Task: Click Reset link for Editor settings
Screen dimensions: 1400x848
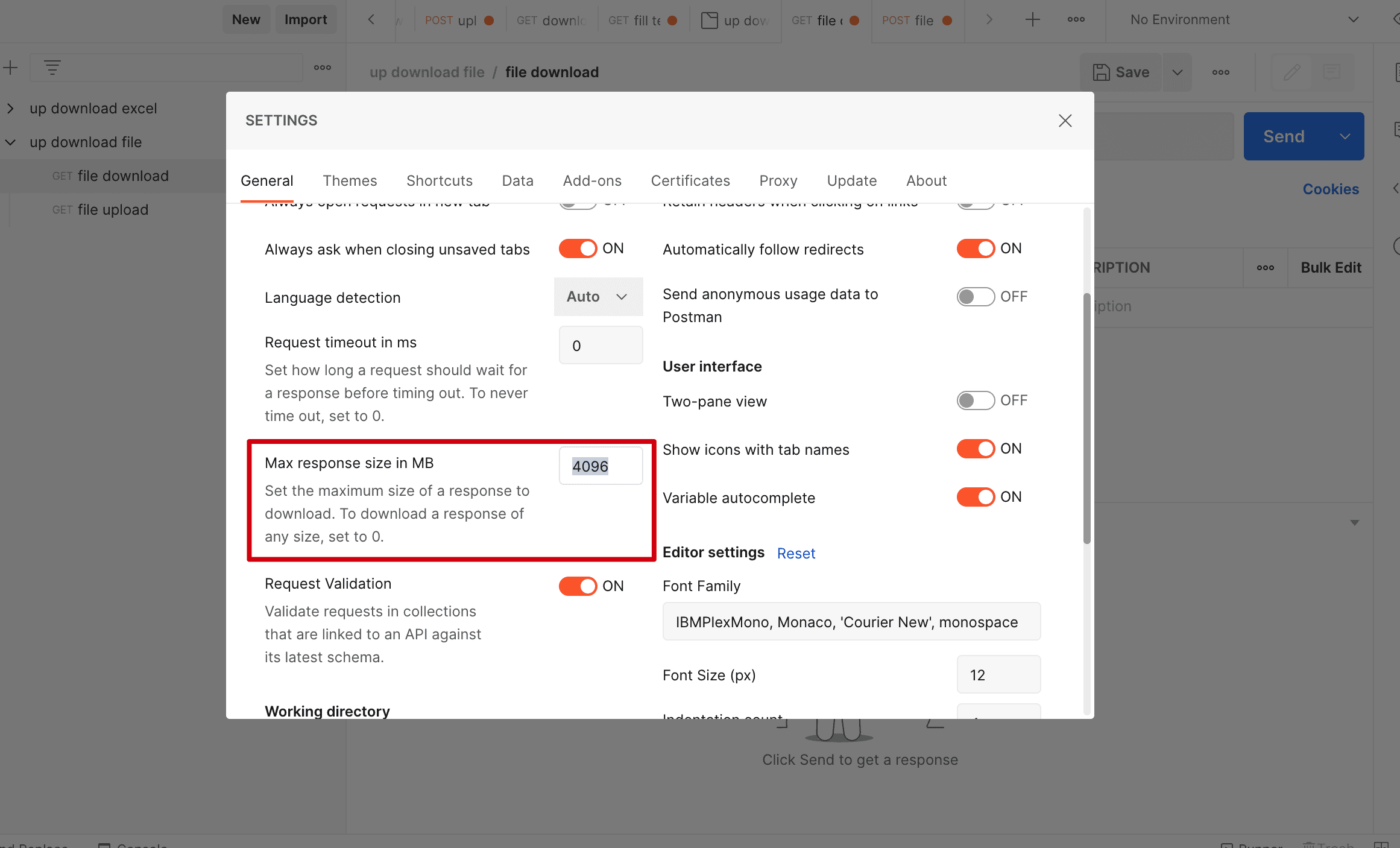Action: pos(796,554)
